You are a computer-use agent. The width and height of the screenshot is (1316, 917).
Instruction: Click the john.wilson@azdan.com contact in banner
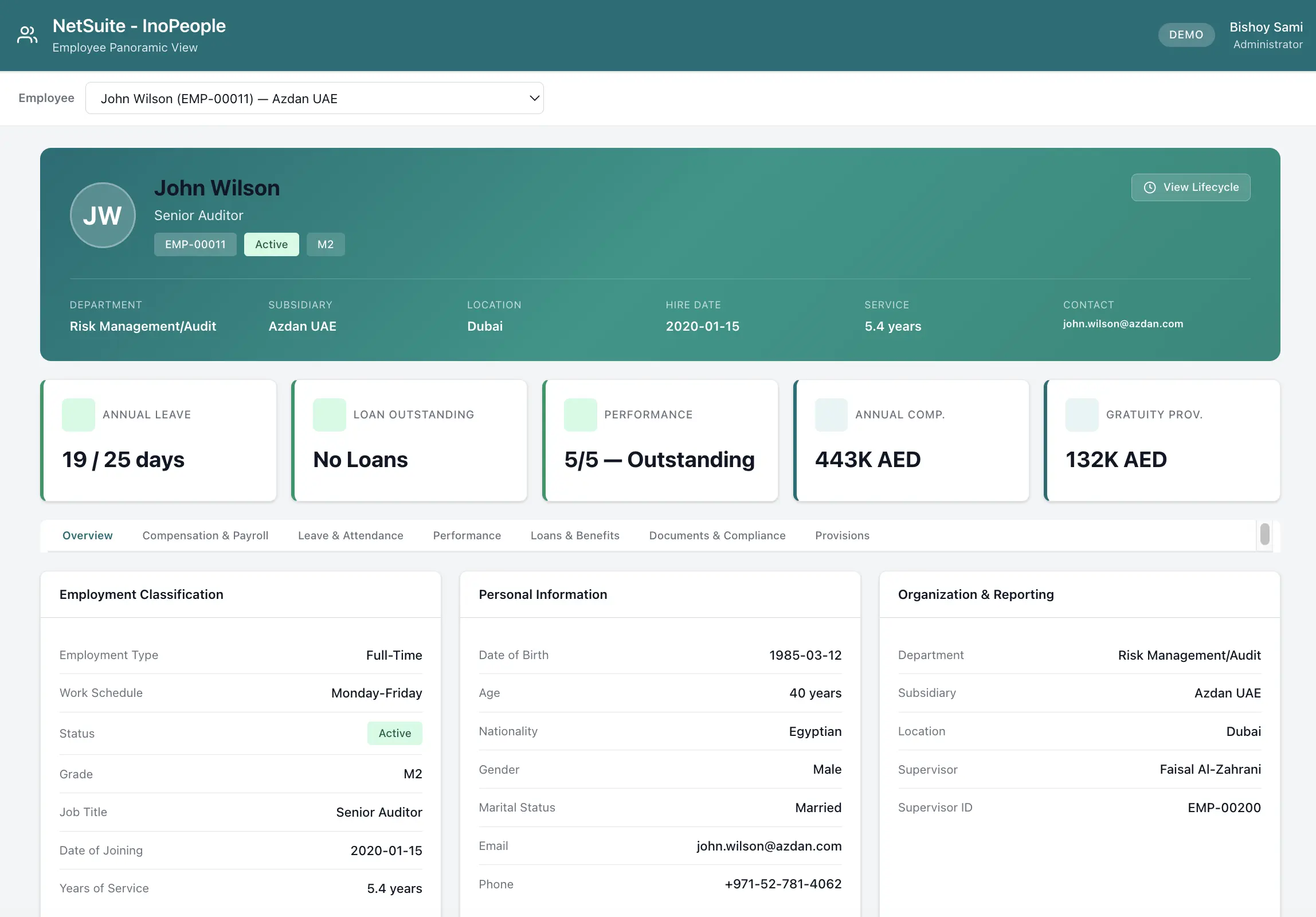click(1123, 324)
